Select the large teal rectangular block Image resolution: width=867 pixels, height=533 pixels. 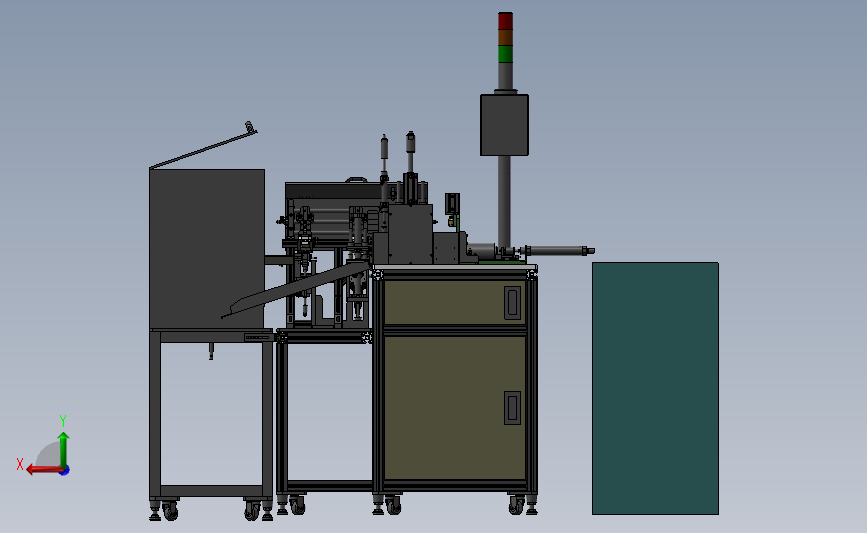(x=655, y=388)
